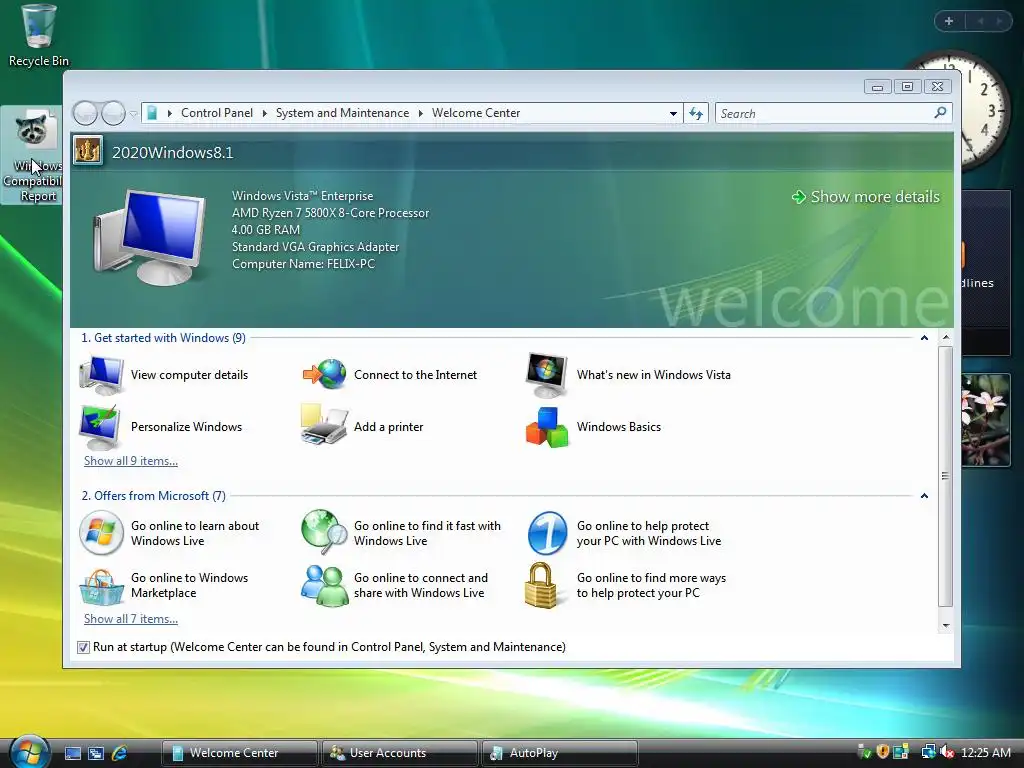Click the user account chess picture
The image size is (1024, 768).
click(88, 152)
